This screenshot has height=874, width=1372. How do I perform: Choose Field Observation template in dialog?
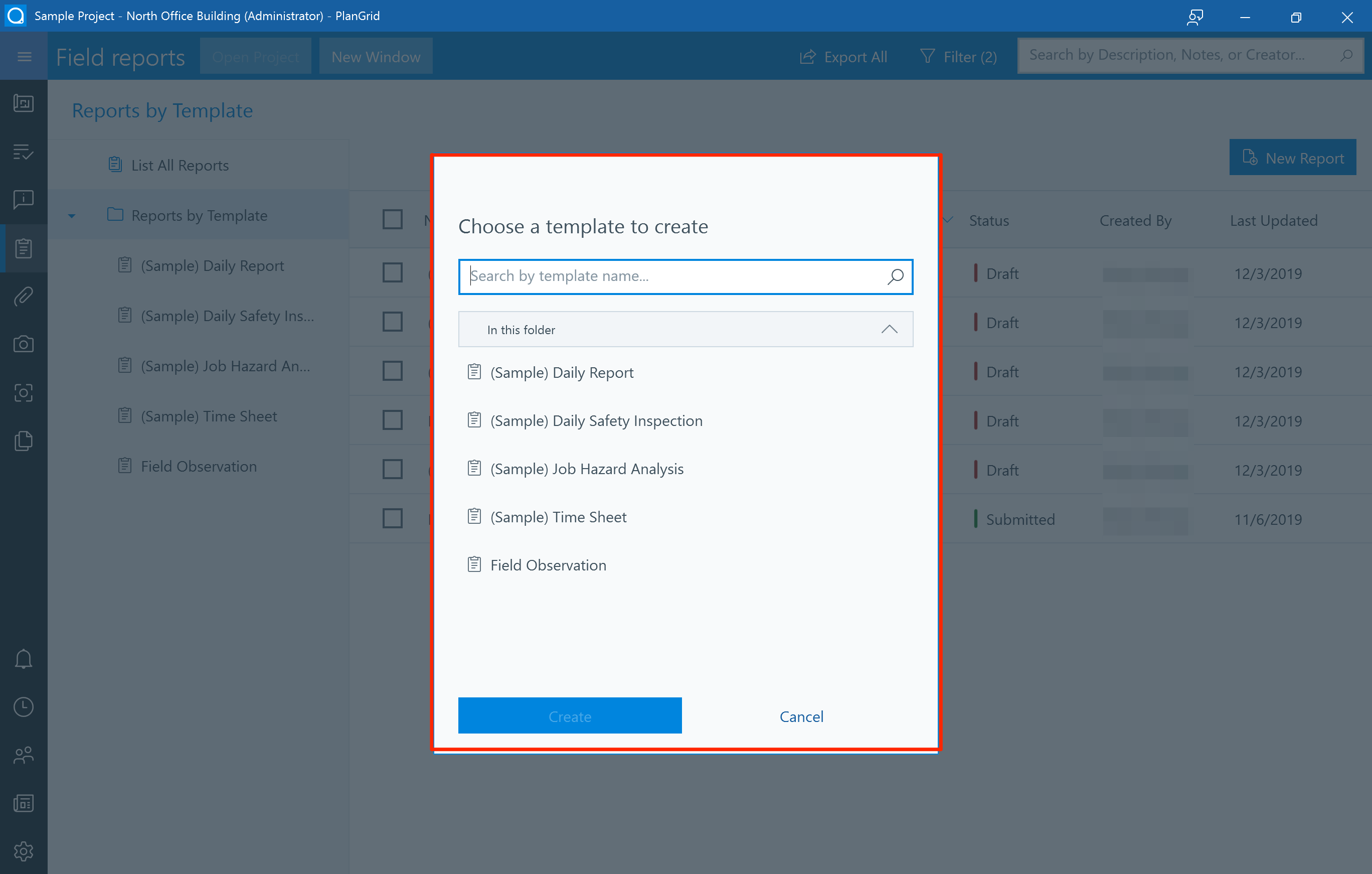pos(685,565)
